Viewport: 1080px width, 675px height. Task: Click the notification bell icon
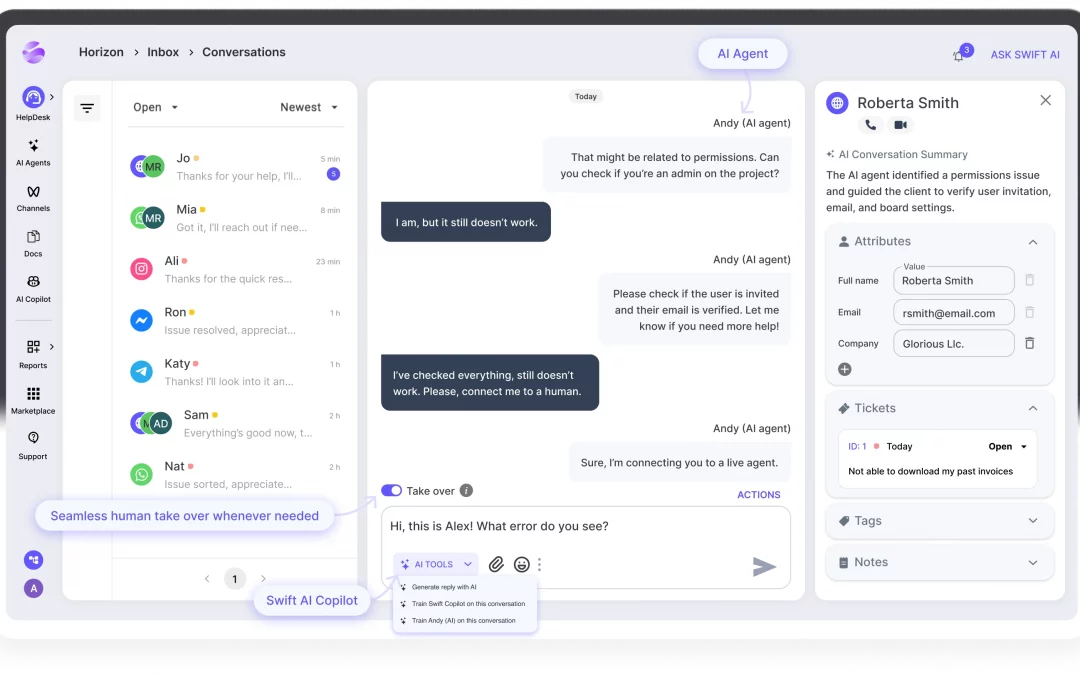pos(959,56)
